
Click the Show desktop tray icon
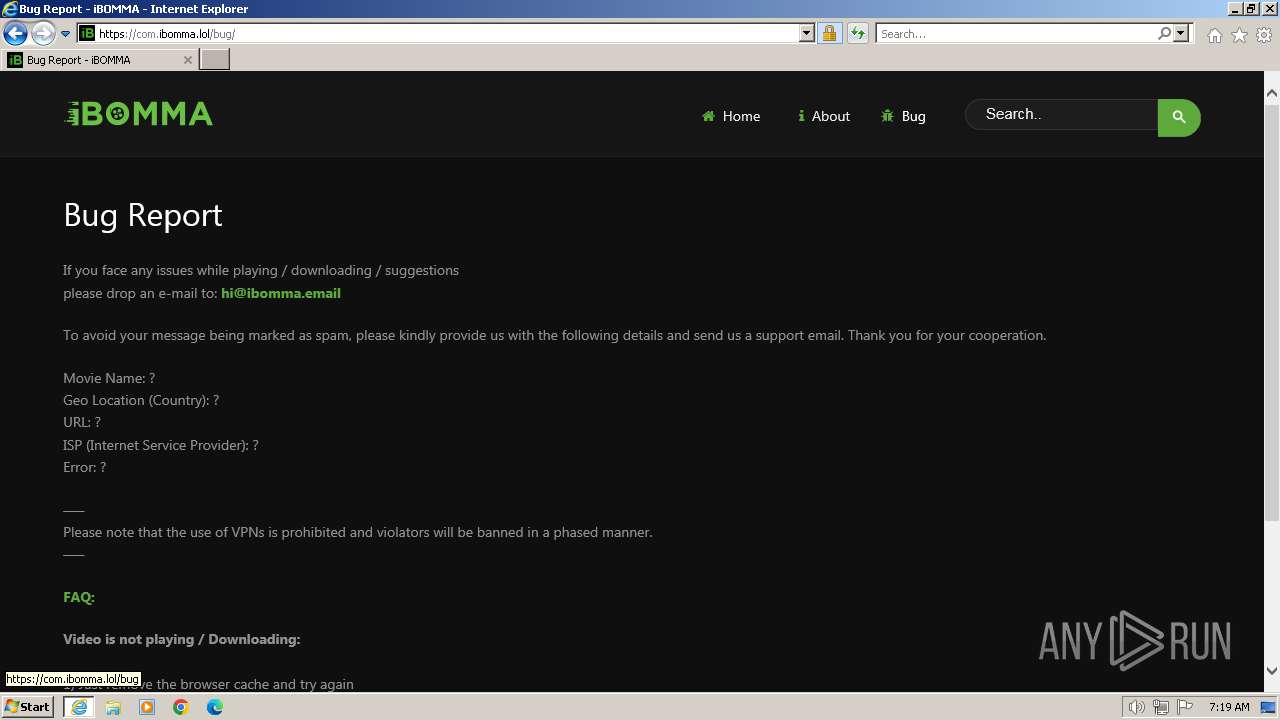1268,707
